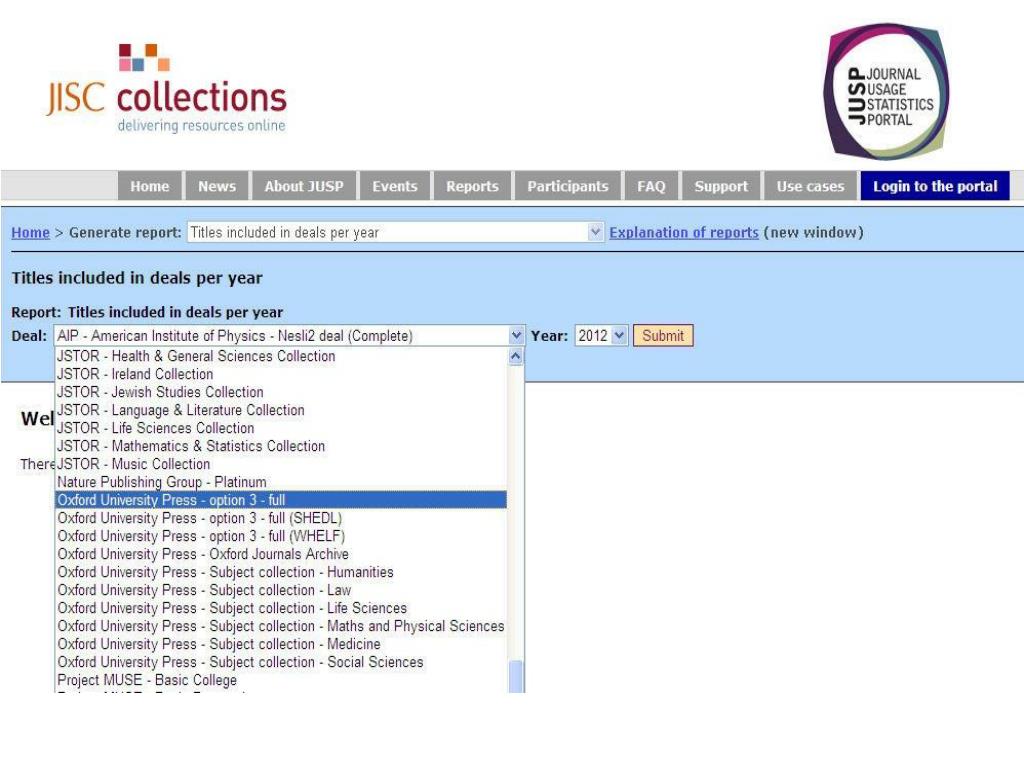This screenshot has height=768, width=1024.
Task: Open the Home navigation tab
Action: click(150, 186)
